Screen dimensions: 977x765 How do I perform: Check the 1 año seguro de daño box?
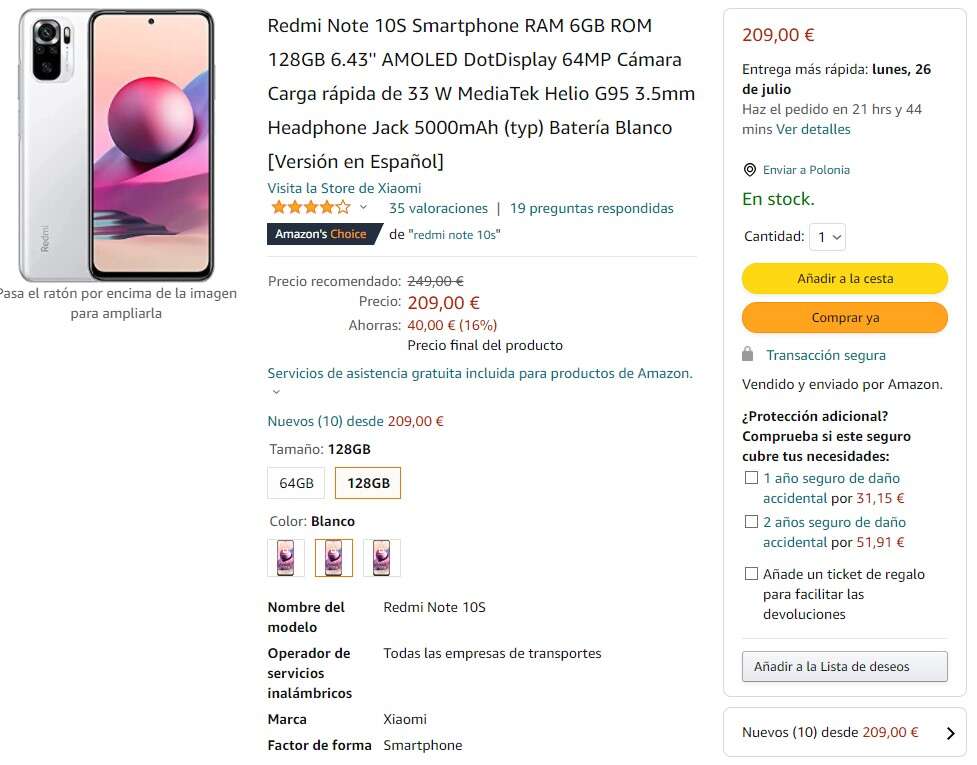(x=751, y=478)
